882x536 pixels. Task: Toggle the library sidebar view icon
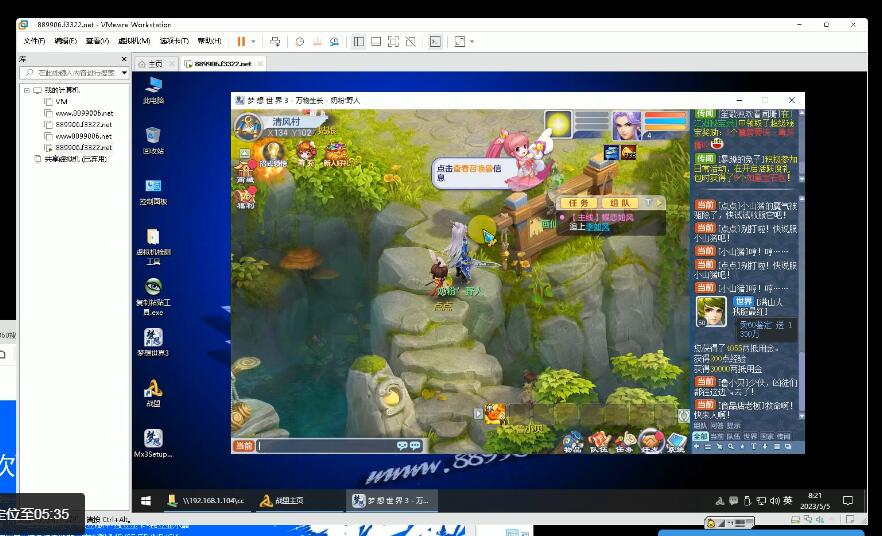pos(359,42)
